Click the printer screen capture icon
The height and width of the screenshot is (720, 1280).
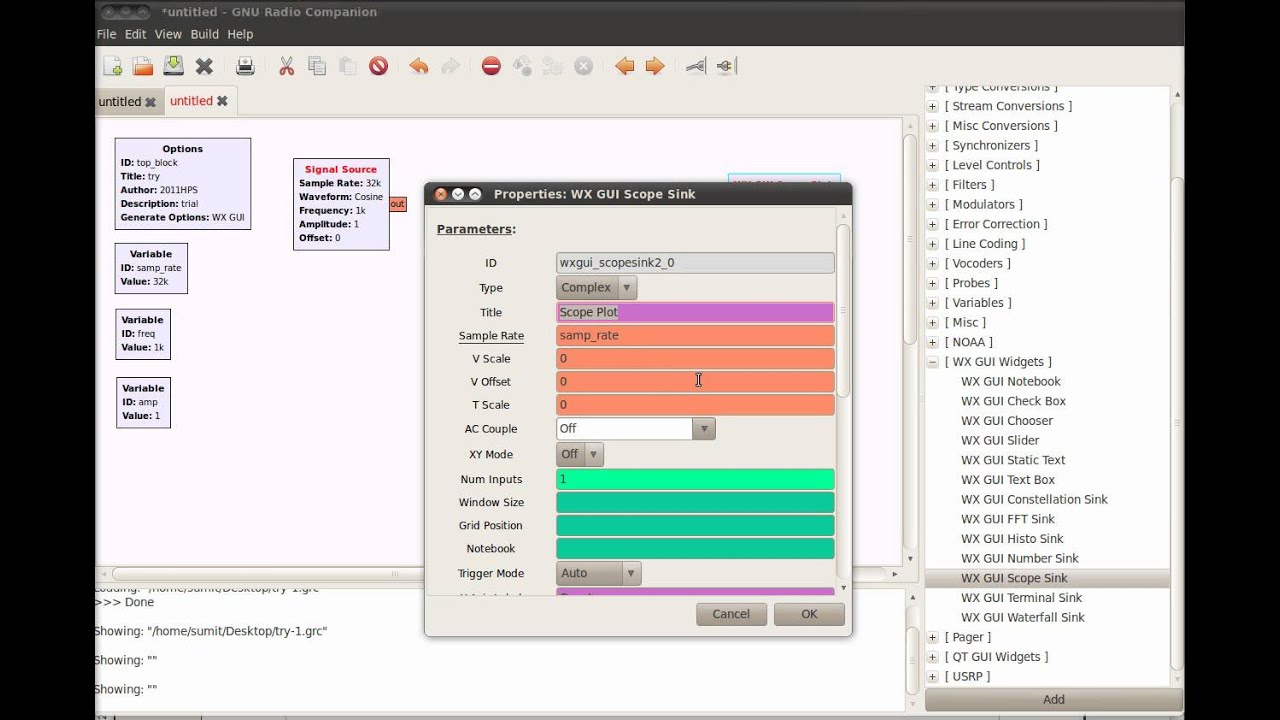245,66
